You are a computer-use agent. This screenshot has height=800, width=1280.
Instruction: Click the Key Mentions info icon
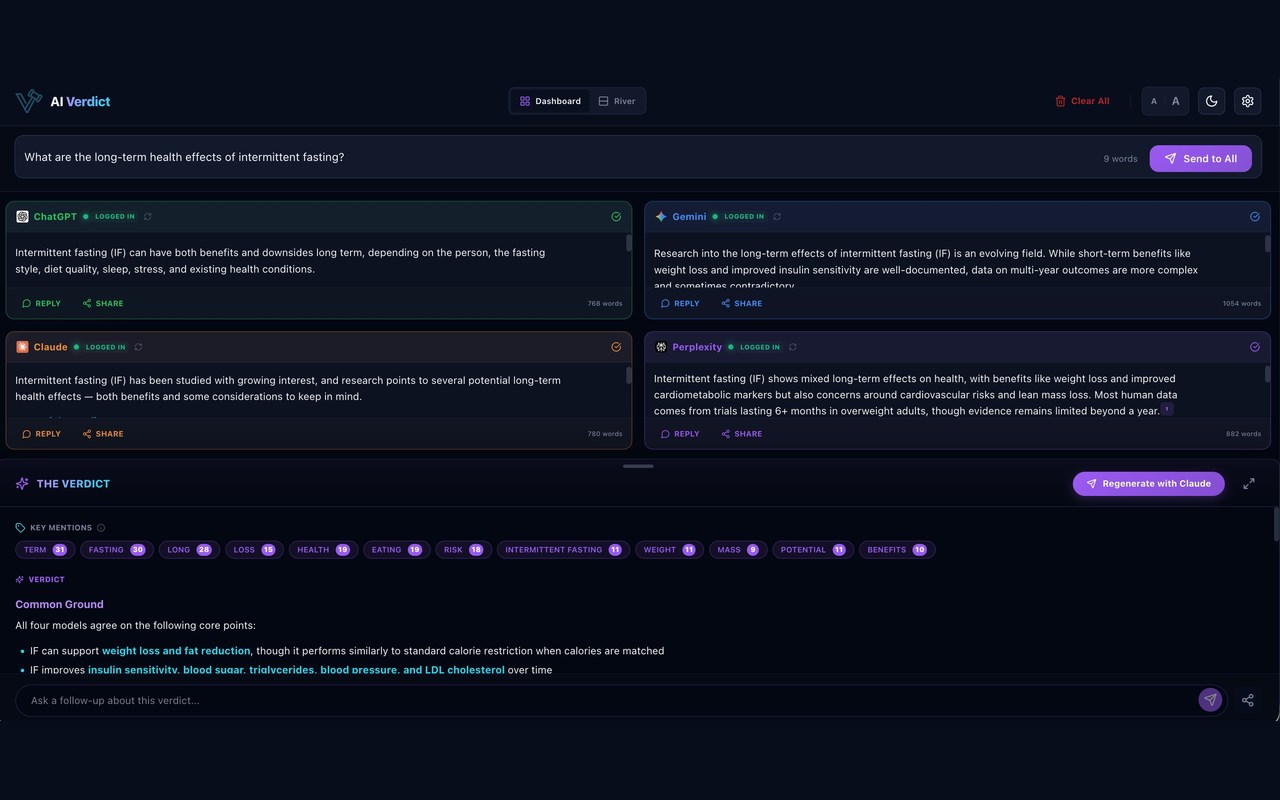(101, 528)
